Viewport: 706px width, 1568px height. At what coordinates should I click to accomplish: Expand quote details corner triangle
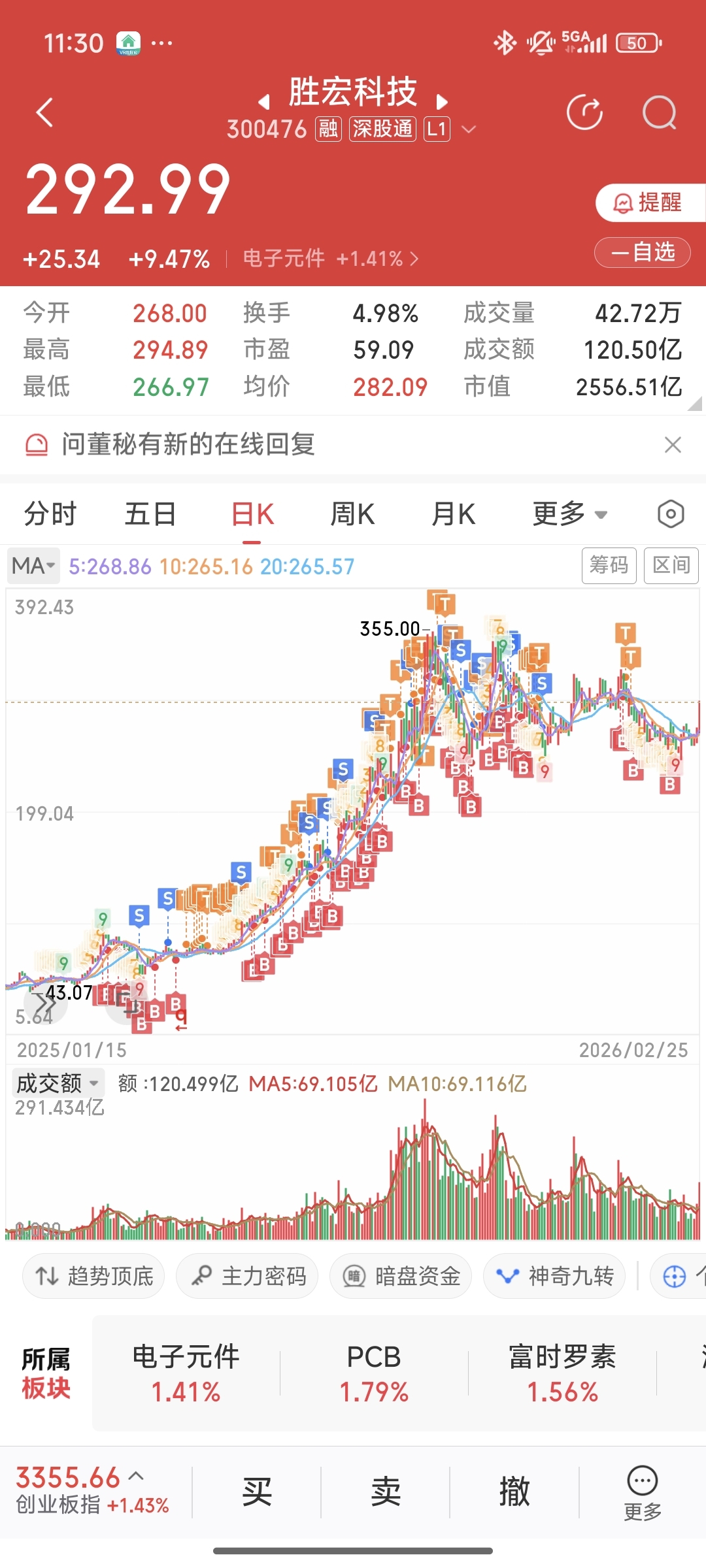point(695,404)
